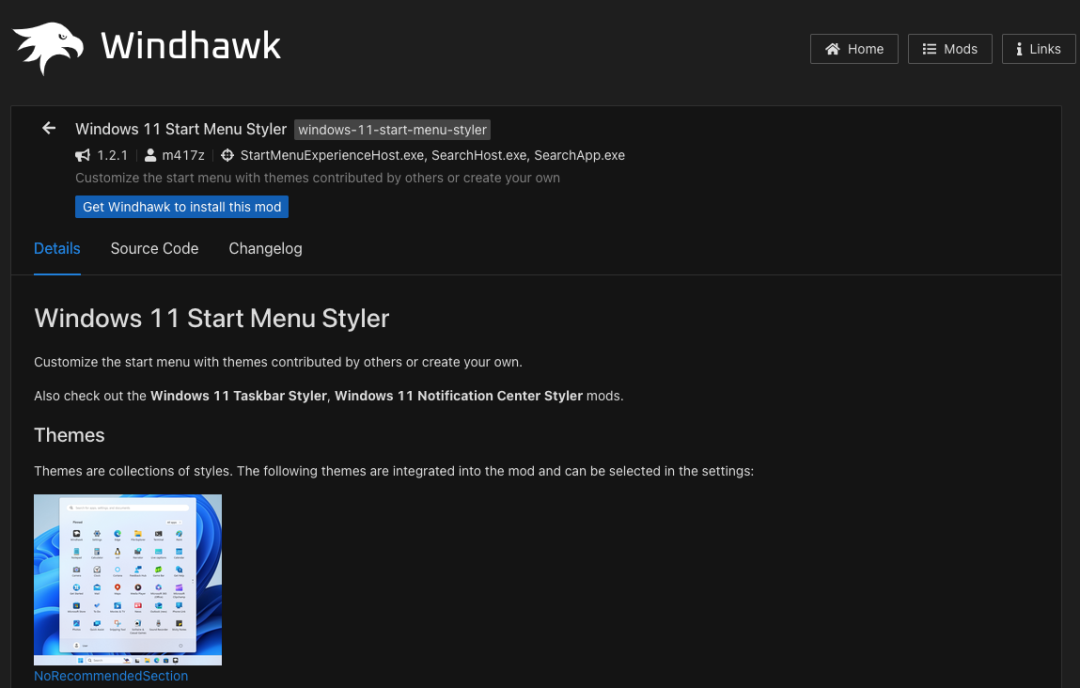Click the back arrow to return to mods list
The width and height of the screenshot is (1080, 688).
point(48,128)
